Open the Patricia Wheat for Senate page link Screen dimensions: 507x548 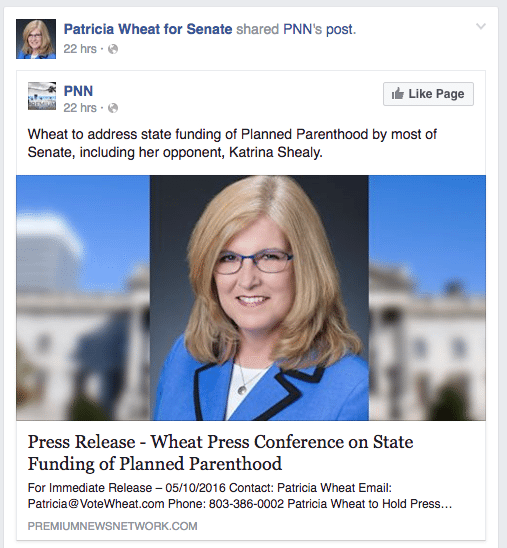[x=148, y=29]
